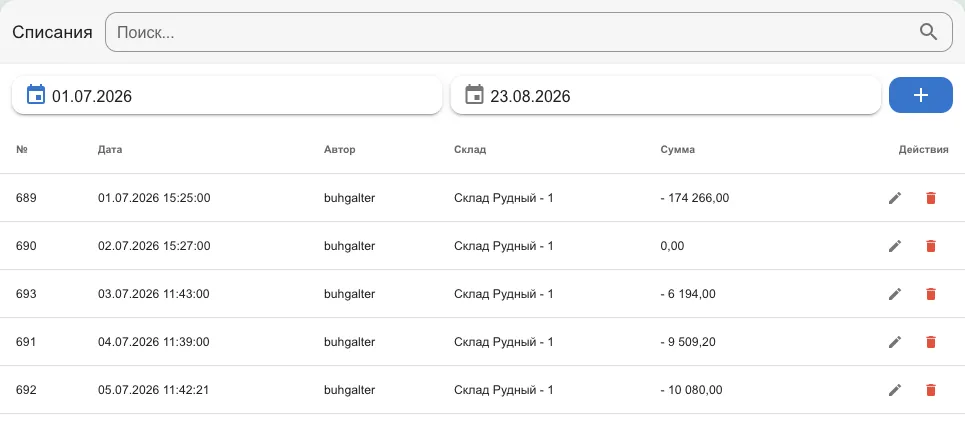Screen dimensions: 965x430
Task: Sort by the Дата column header
Action: click(x=110, y=149)
